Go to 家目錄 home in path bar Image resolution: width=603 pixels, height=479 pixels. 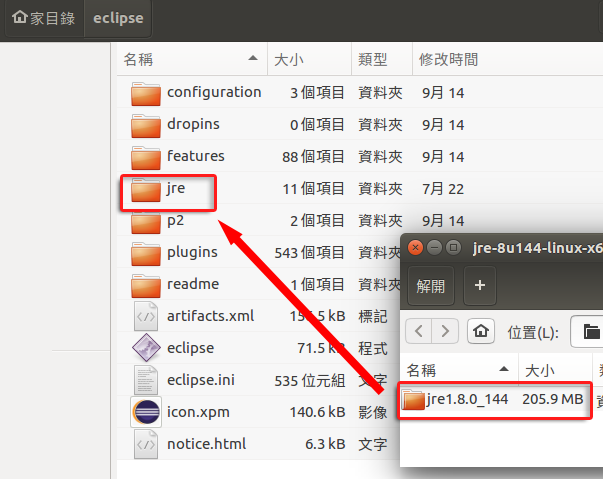tap(44, 18)
